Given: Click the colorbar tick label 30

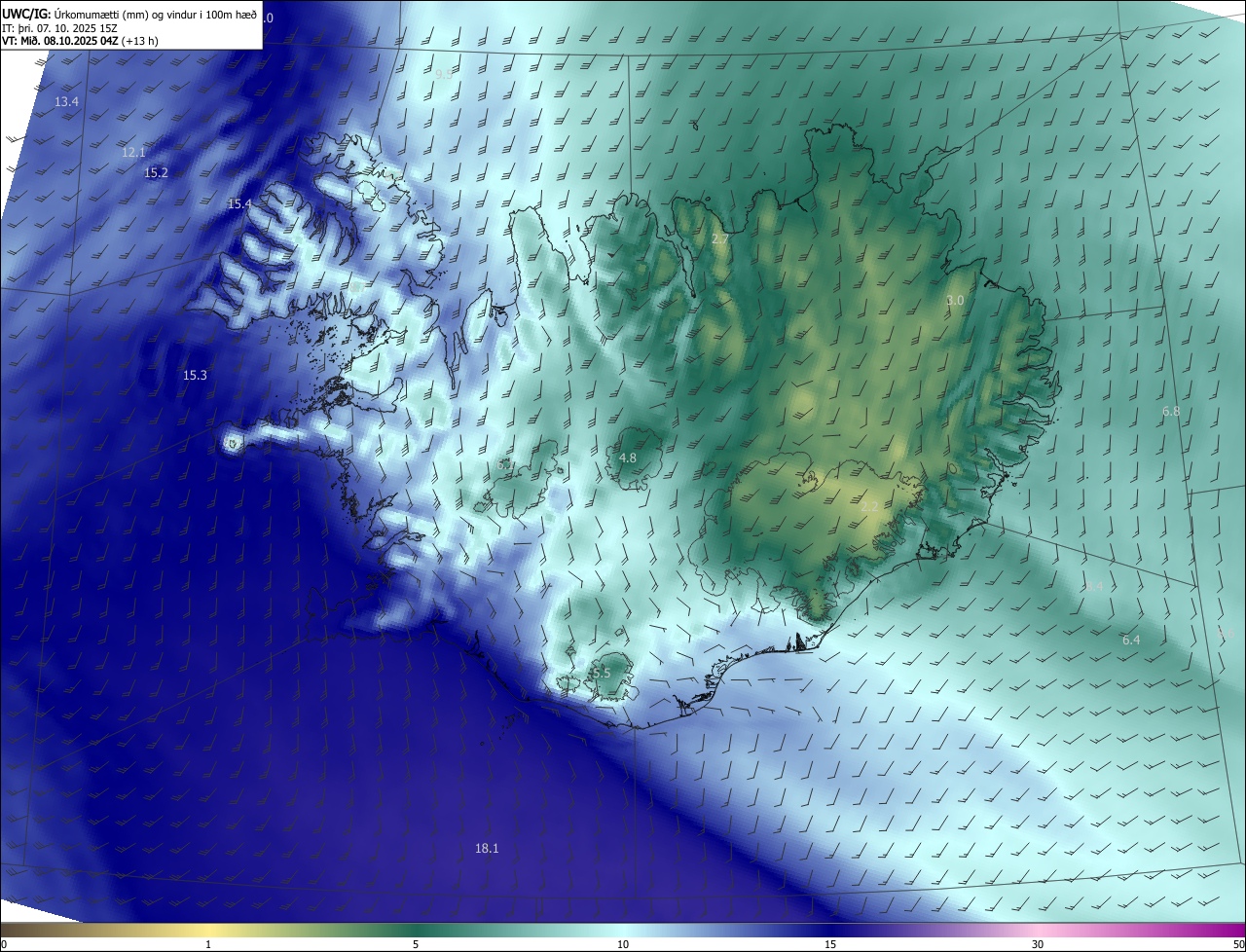Looking at the screenshot, I should pyautogui.click(x=1038, y=944).
